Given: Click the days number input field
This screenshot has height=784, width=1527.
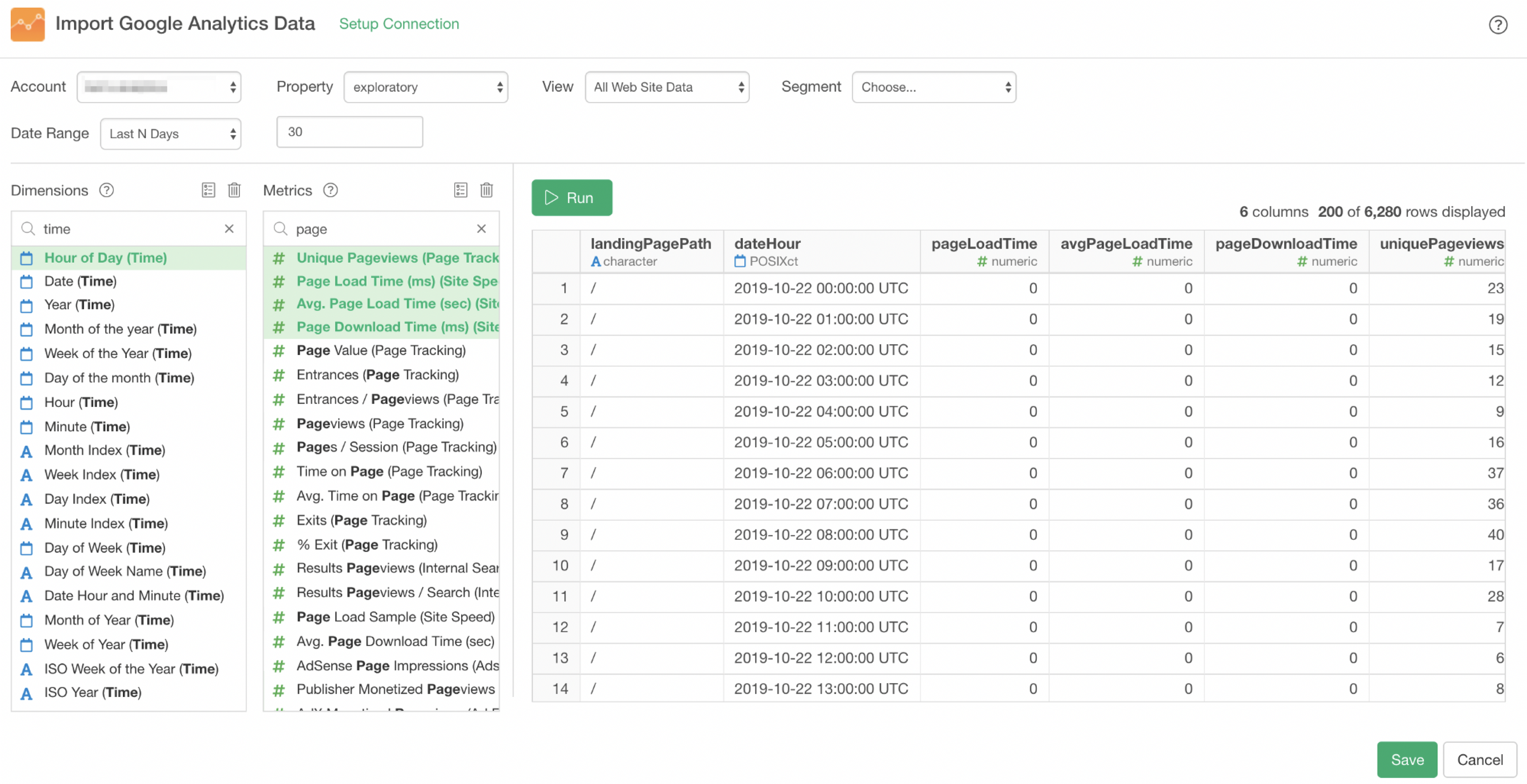Looking at the screenshot, I should (x=350, y=132).
